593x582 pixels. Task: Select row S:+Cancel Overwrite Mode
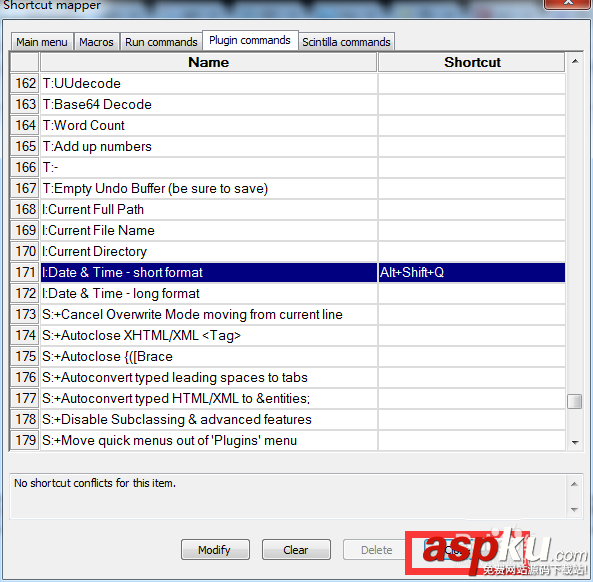click(288, 314)
